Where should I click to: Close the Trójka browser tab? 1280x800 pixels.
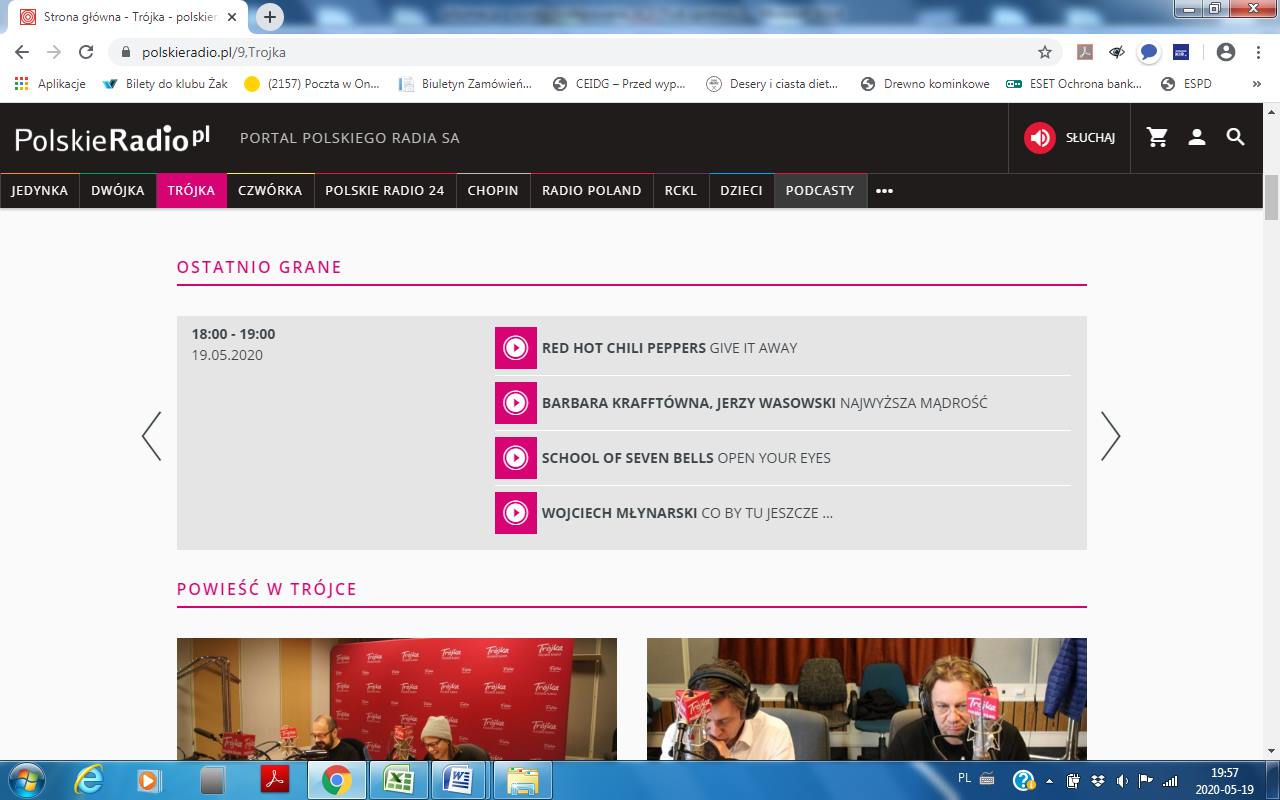(x=232, y=17)
